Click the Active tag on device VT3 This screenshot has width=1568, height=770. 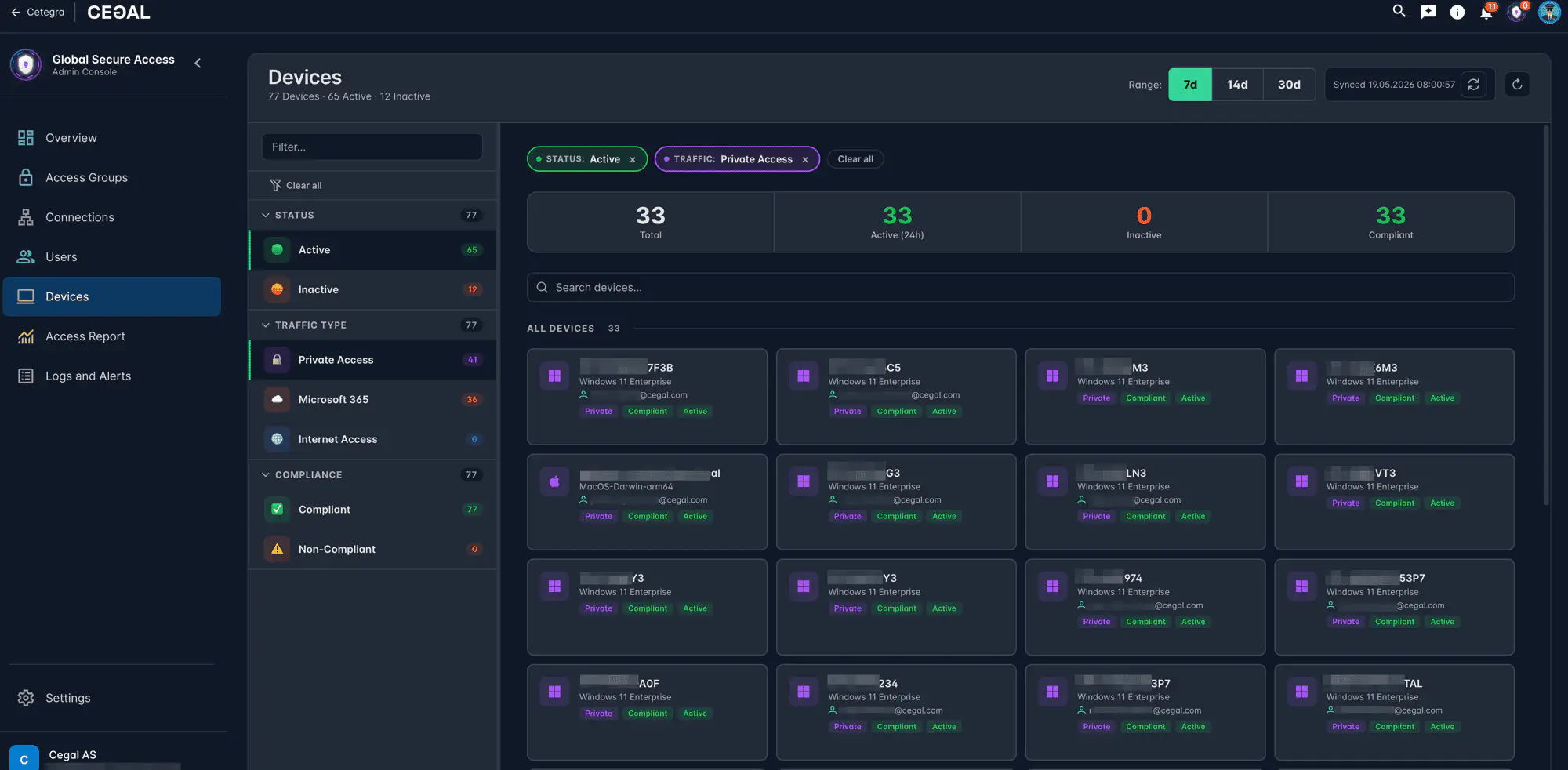pyautogui.click(x=1442, y=503)
